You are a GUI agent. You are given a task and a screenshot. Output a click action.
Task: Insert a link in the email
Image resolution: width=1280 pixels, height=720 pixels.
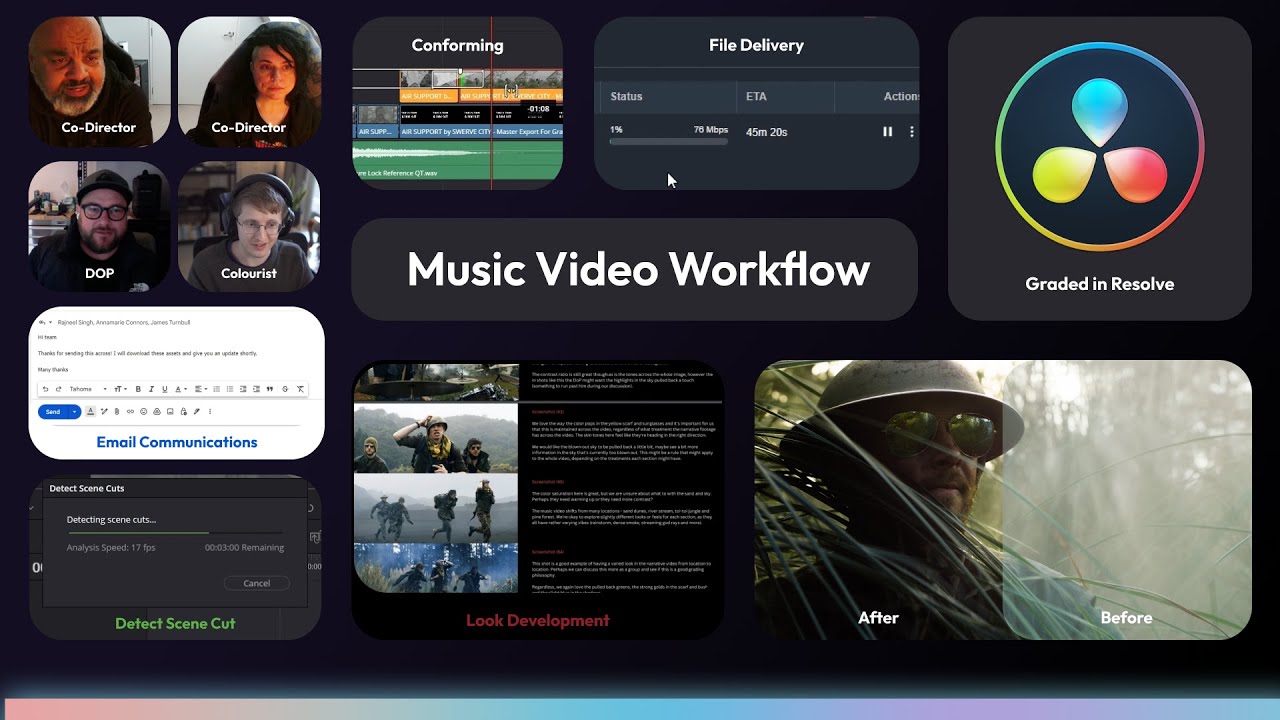[x=130, y=411]
